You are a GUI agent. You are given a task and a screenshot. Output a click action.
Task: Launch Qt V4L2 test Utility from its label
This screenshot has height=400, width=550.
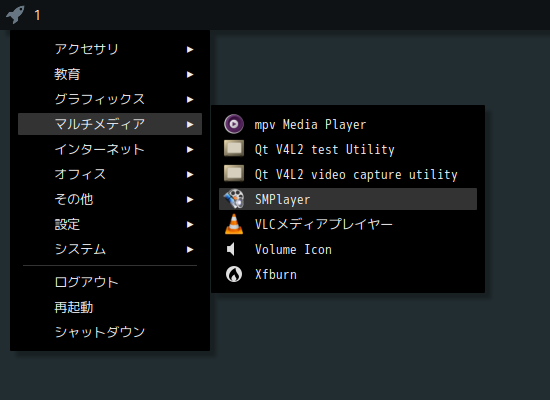click(x=324, y=150)
